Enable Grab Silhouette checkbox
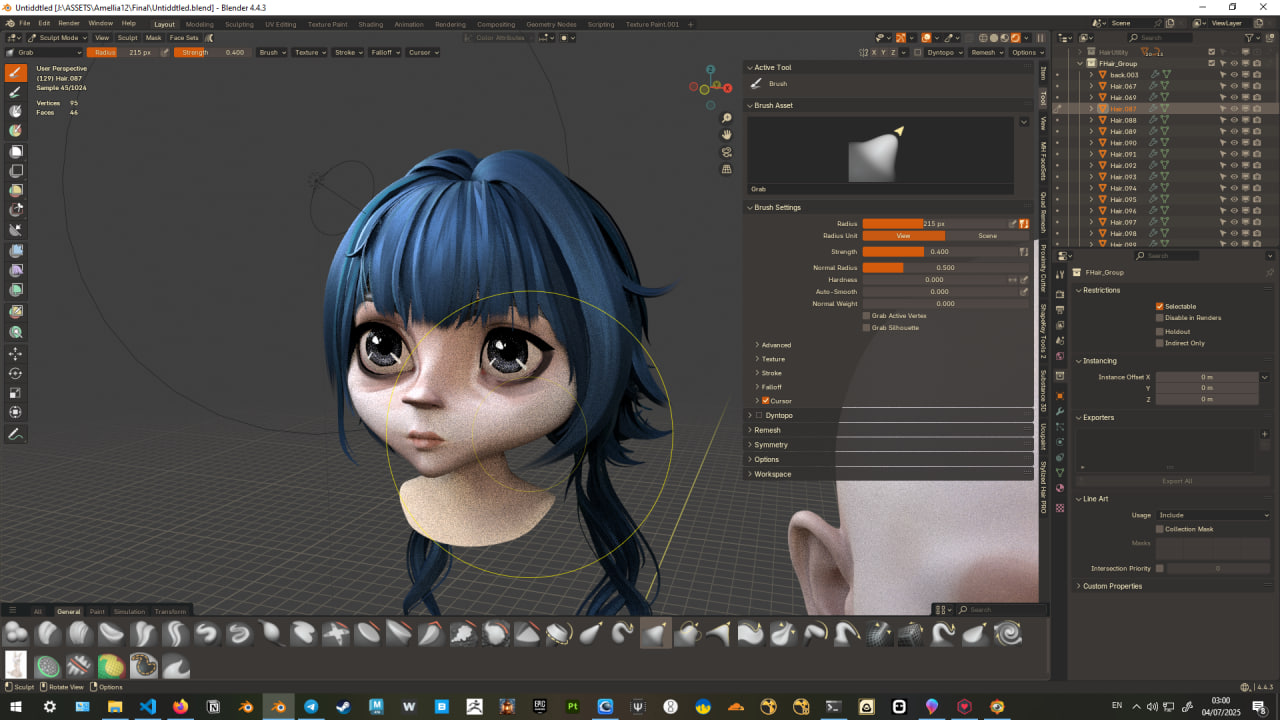Viewport: 1280px width, 720px height. pyautogui.click(x=866, y=328)
